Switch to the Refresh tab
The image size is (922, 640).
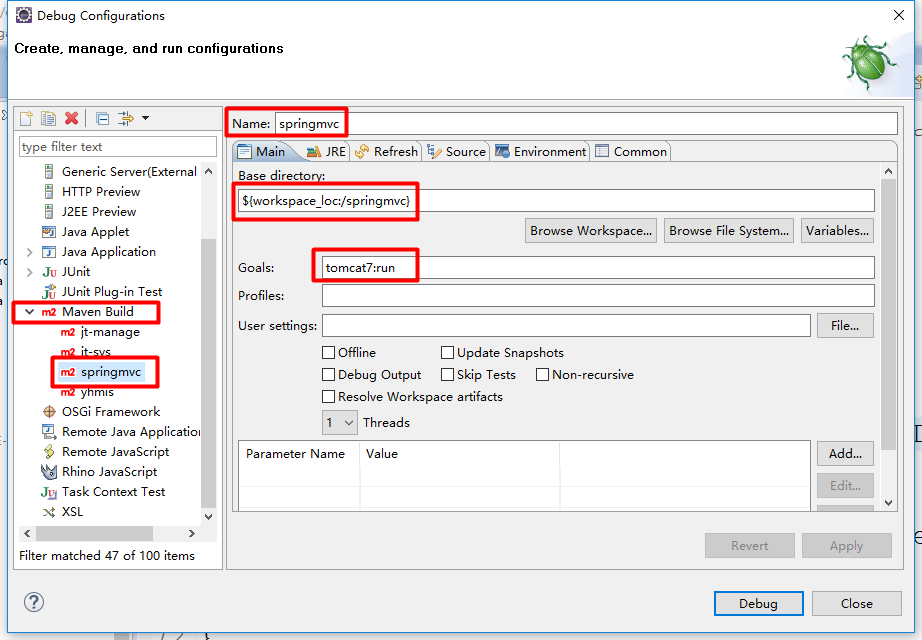(x=386, y=152)
